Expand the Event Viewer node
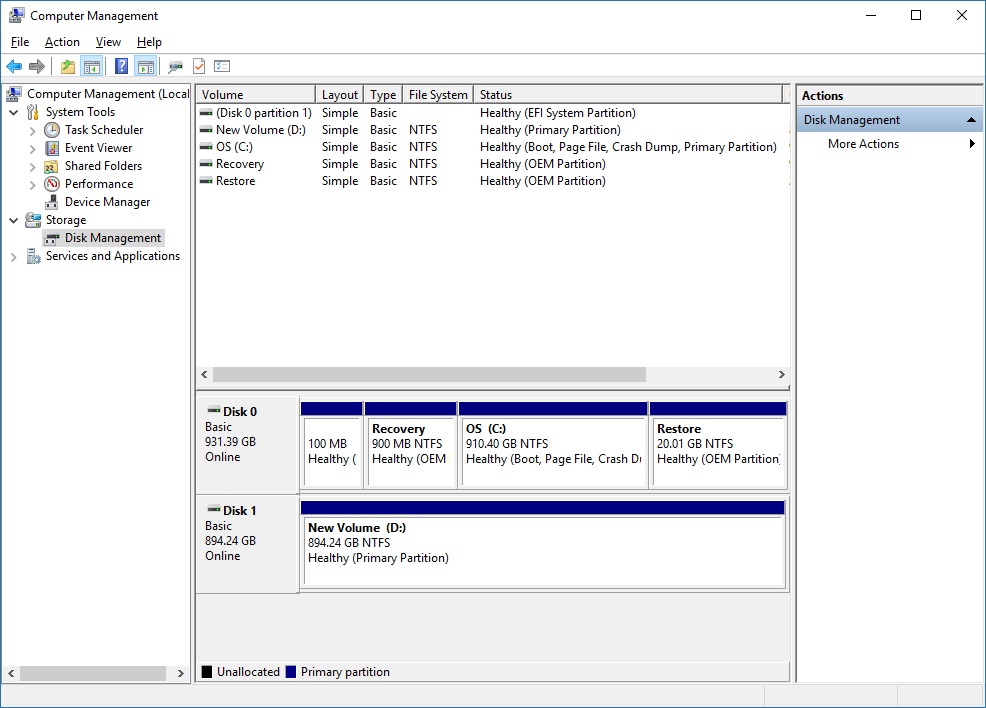The width and height of the screenshot is (986, 708). (33, 149)
